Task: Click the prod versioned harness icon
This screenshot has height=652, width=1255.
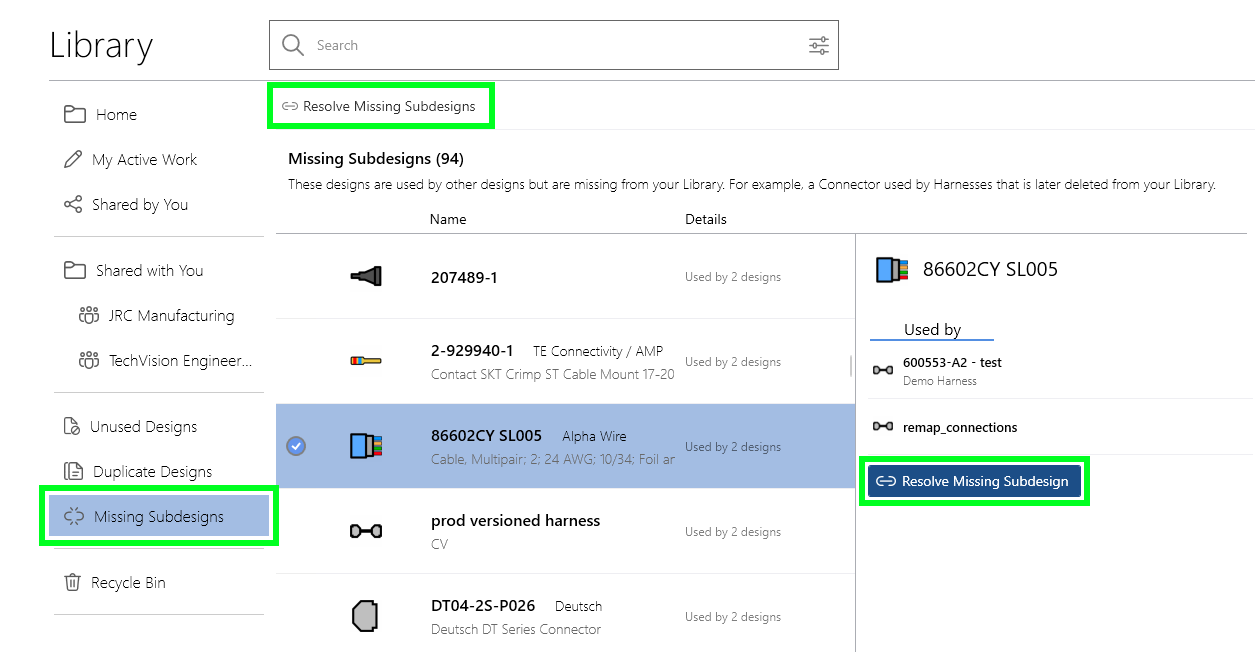Action: 366,531
